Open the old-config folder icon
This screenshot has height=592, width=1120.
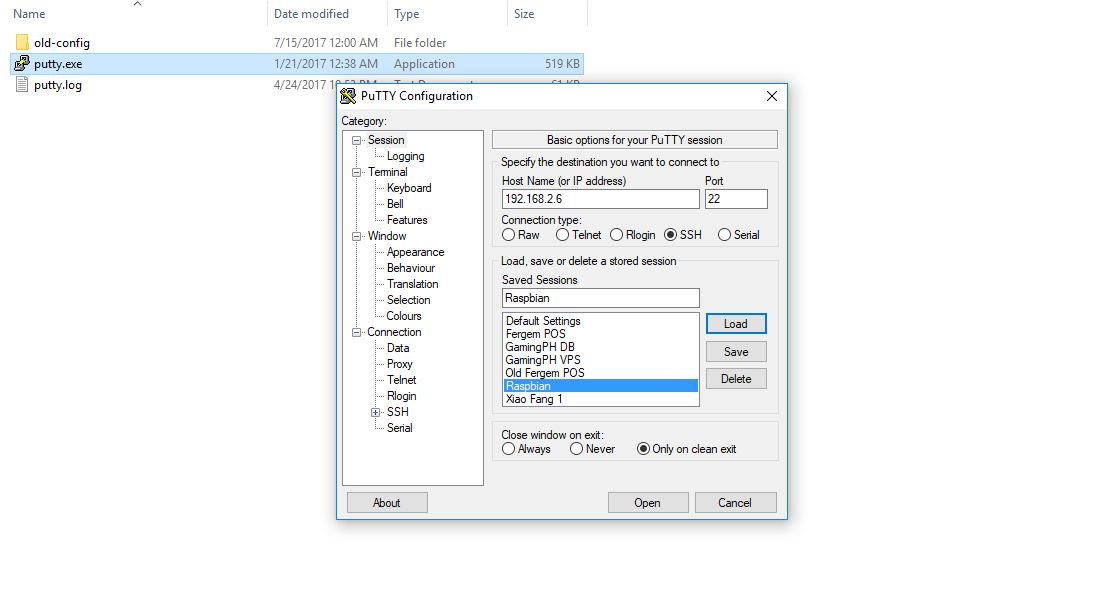(21, 42)
